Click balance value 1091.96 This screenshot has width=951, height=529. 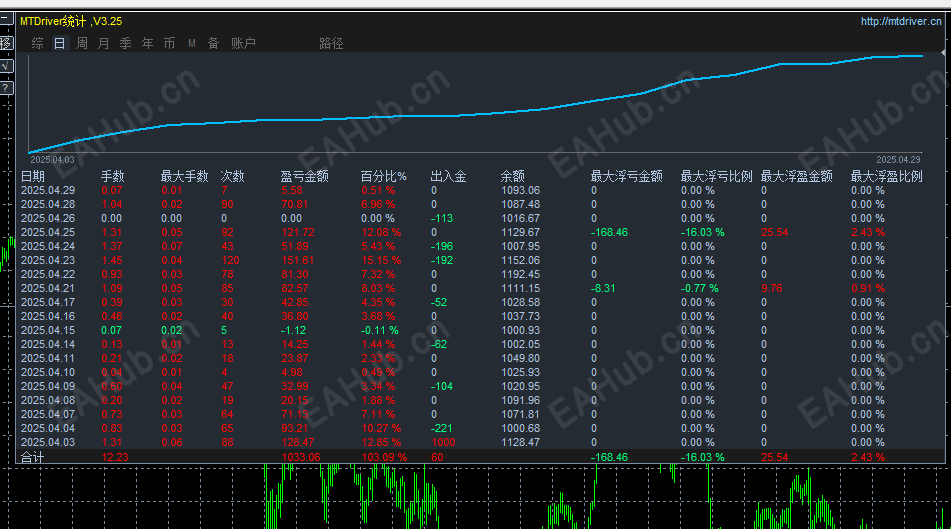(x=520, y=400)
